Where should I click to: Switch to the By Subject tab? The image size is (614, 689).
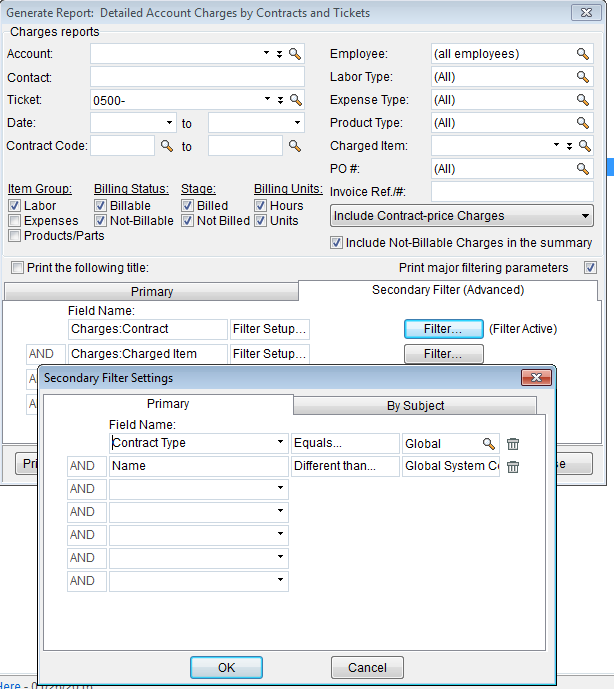(415, 406)
